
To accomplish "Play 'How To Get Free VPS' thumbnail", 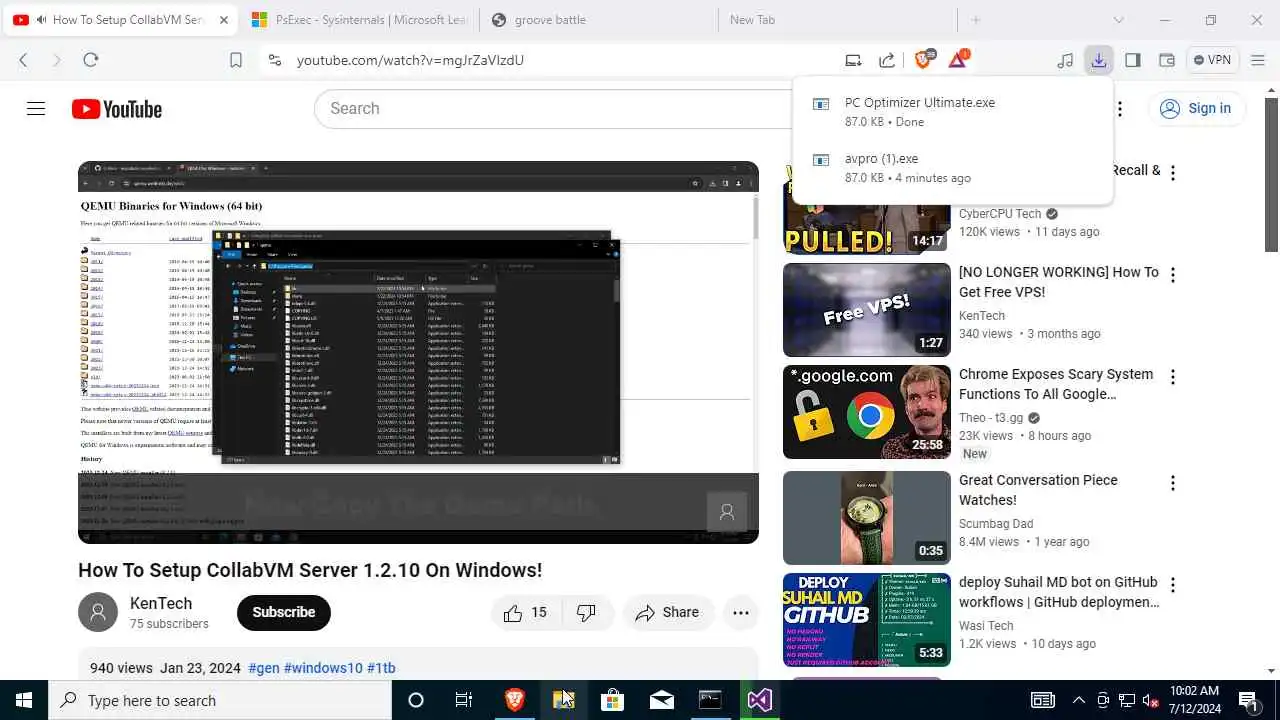I will pyautogui.click(x=867, y=310).
